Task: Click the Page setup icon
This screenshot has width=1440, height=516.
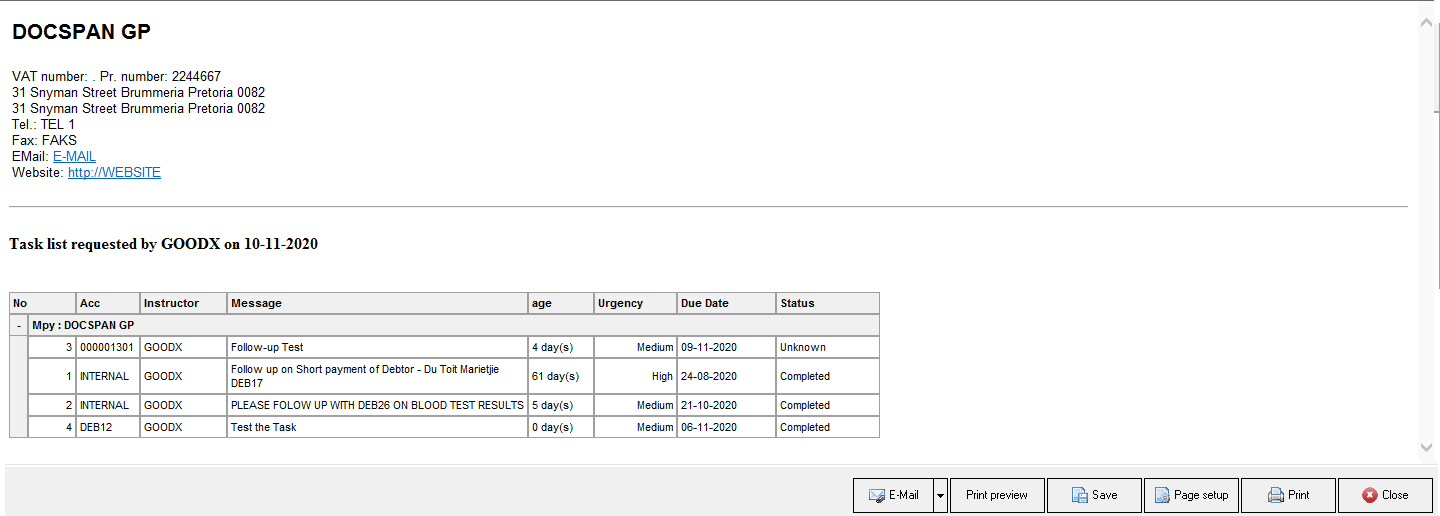Action: click(1162, 495)
